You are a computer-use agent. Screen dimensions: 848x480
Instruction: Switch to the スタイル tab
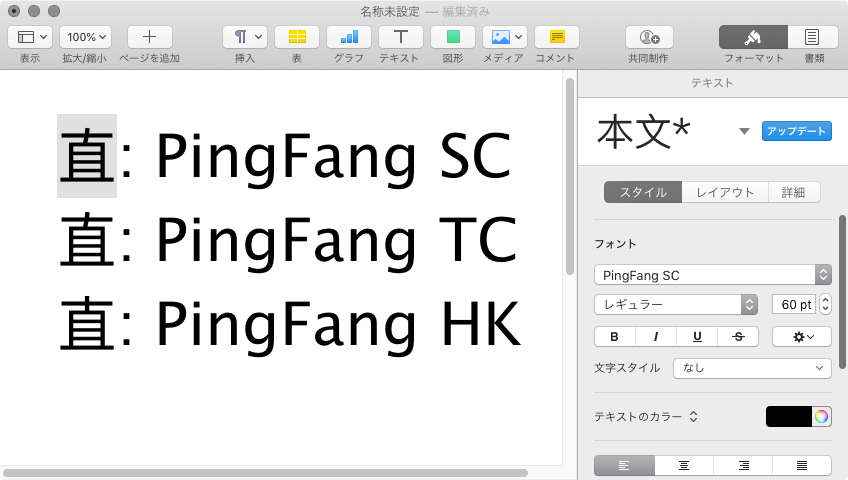643,192
